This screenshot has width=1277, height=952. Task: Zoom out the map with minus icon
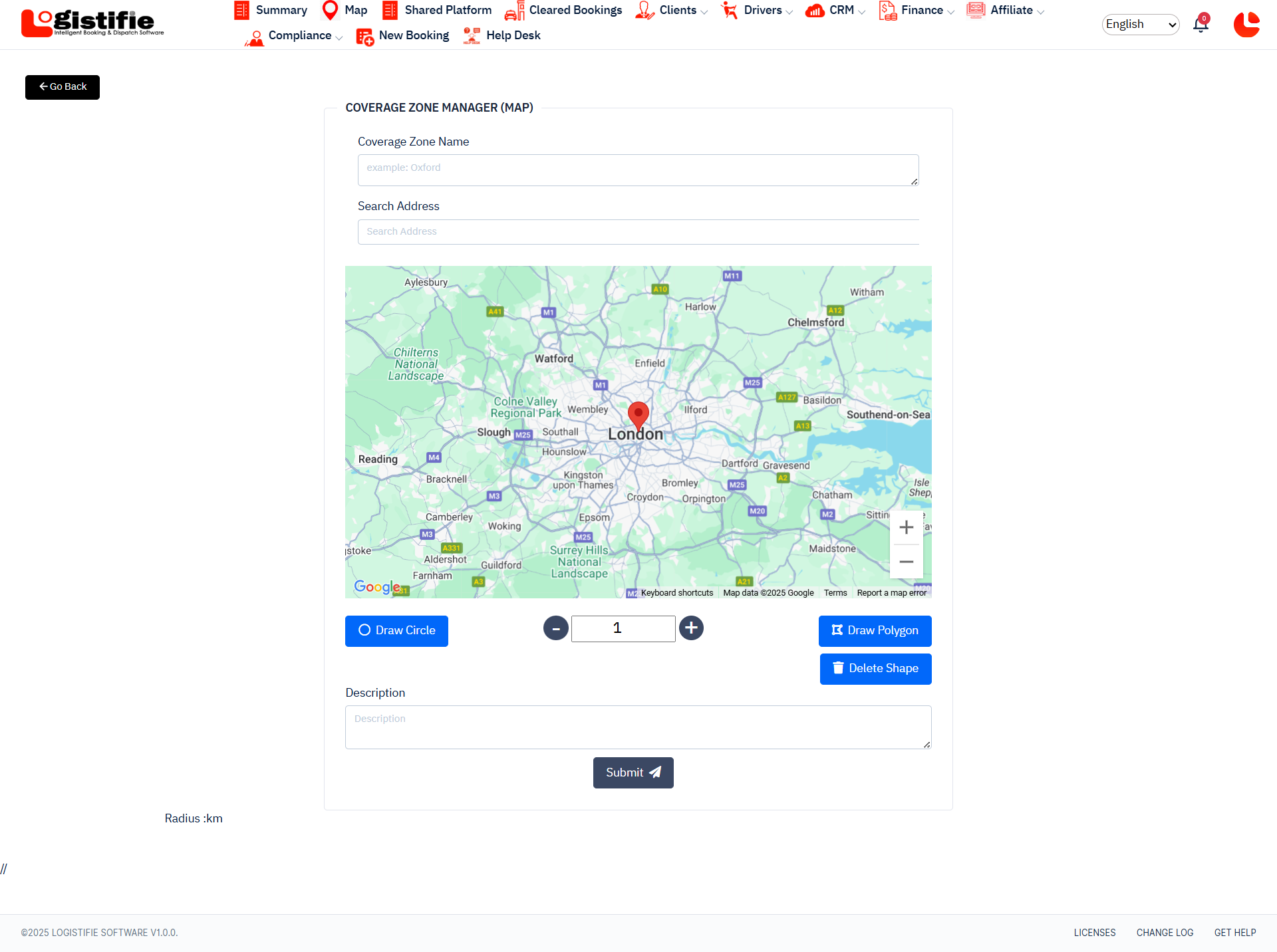click(906, 562)
